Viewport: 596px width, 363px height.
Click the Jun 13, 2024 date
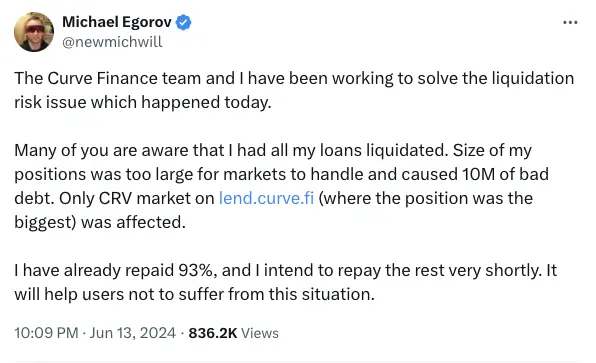(133, 333)
